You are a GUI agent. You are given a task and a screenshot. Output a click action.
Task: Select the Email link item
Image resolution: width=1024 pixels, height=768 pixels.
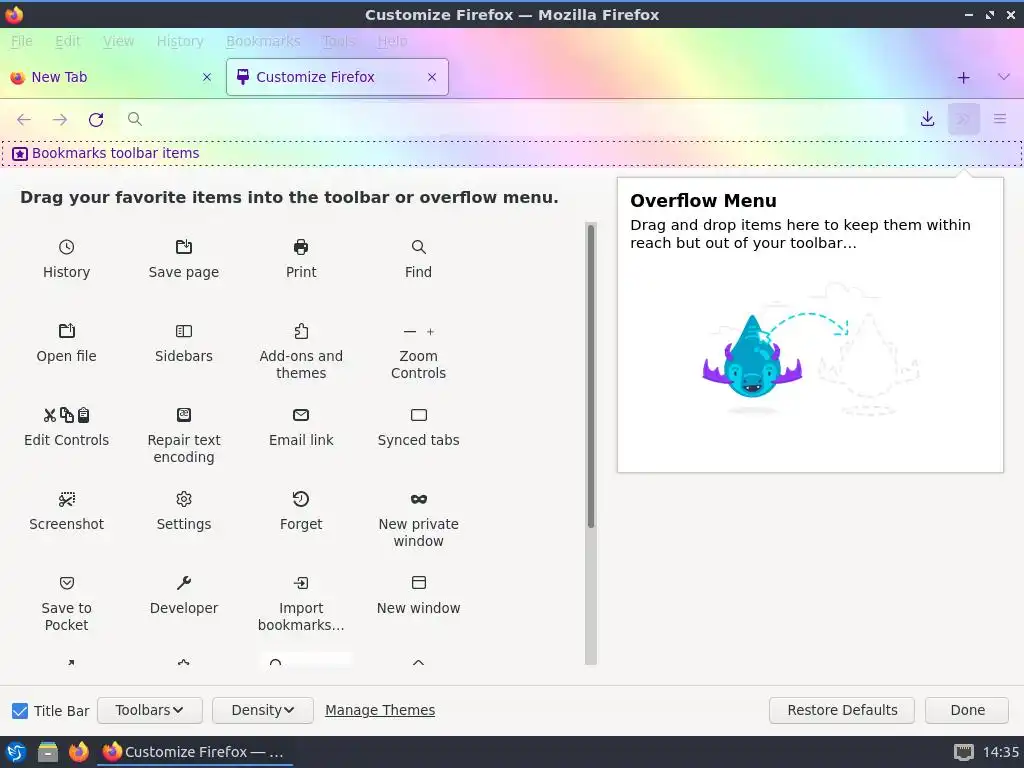(x=301, y=427)
